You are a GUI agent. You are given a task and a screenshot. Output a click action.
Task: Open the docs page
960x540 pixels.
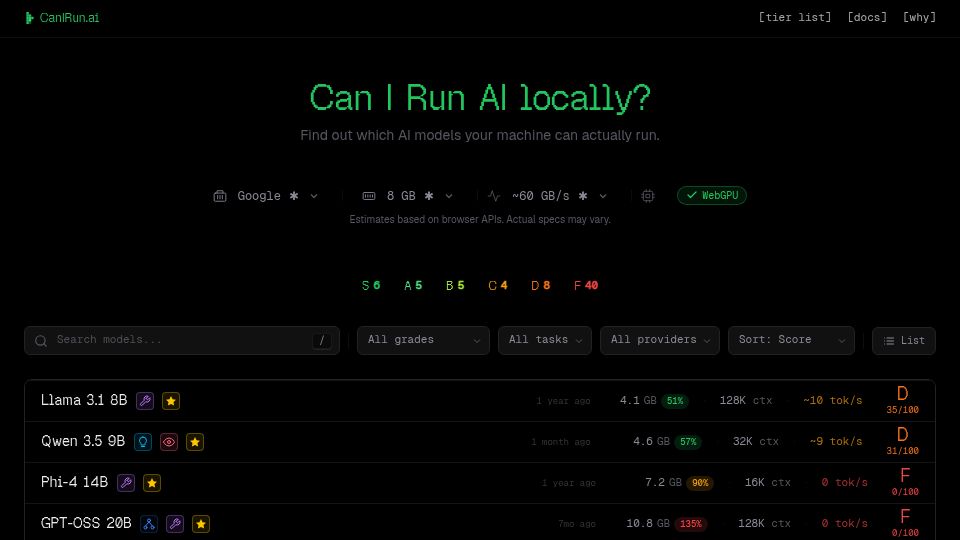point(867,17)
